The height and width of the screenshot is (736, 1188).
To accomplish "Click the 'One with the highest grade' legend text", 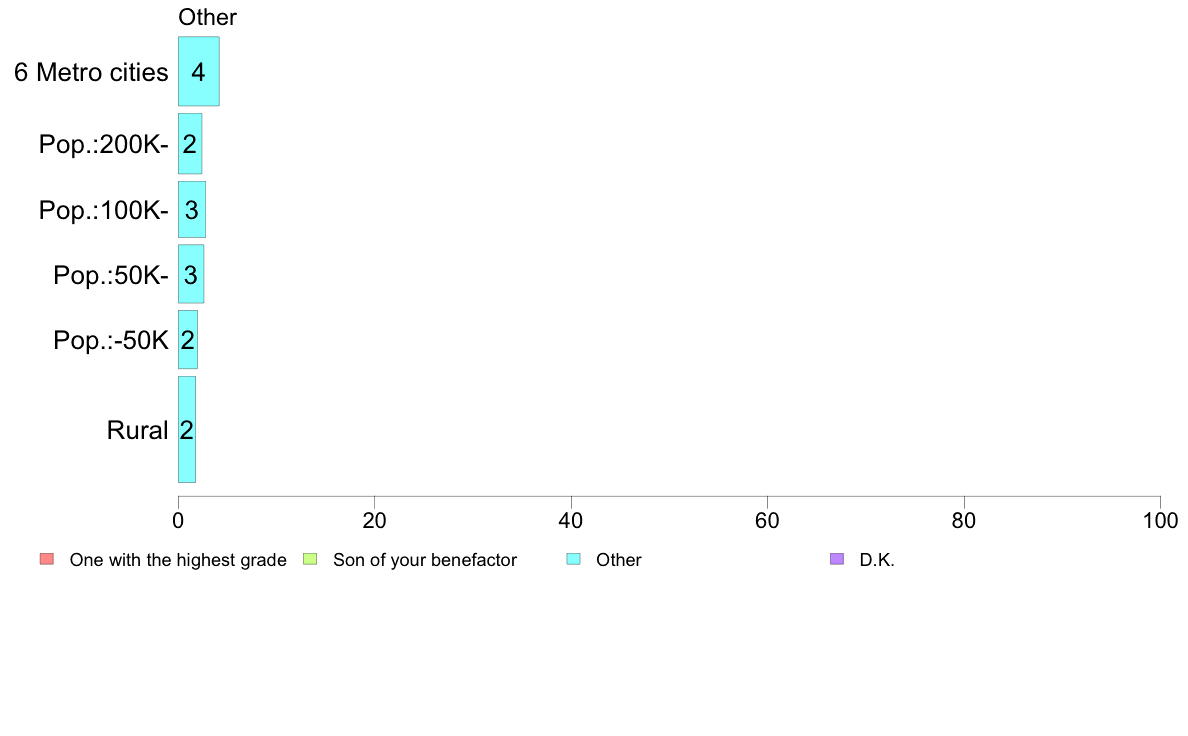I will point(178,560).
